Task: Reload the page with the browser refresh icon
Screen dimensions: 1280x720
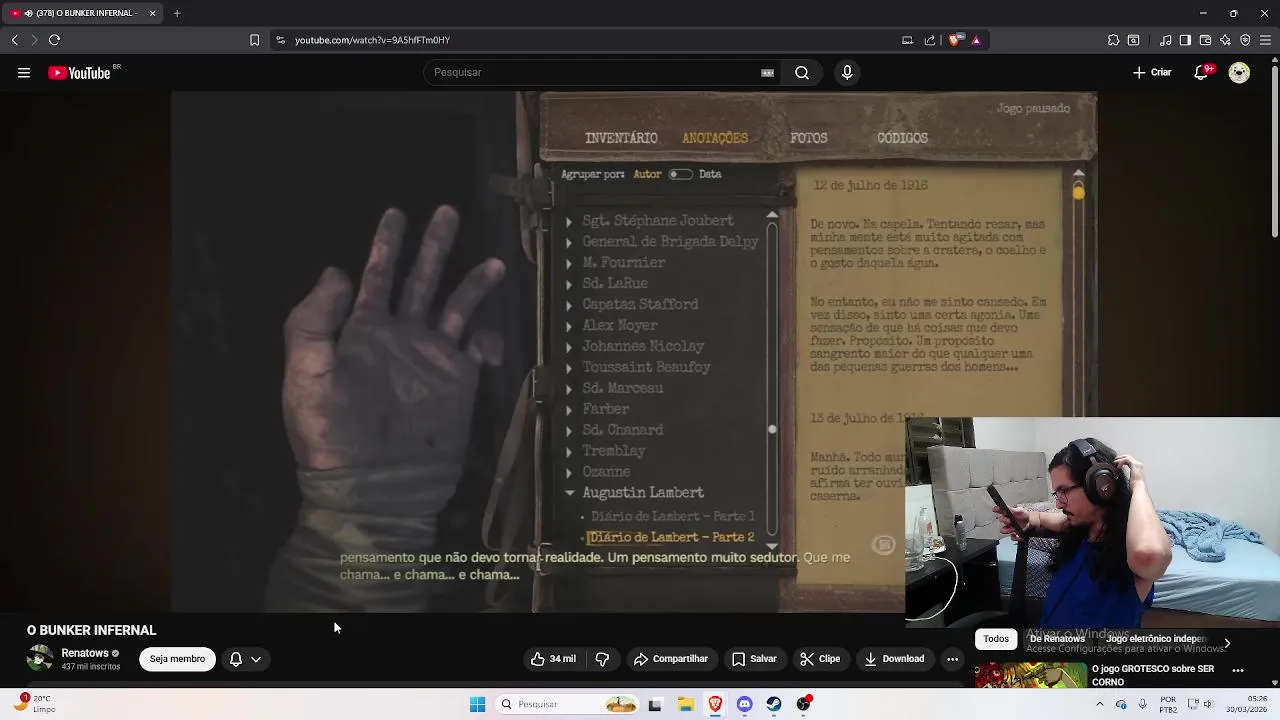Action: [x=54, y=40]
